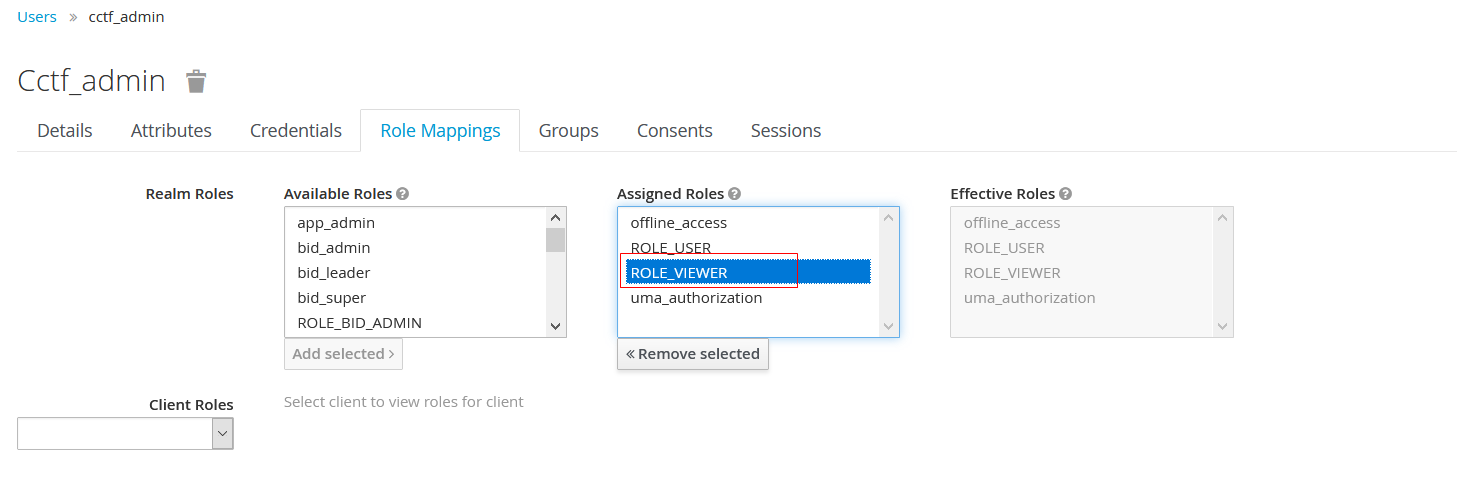The height and width of the screenshot is (480, 1457).
Task: Click the Remove selected button
Action: click(x=693, y=354)
